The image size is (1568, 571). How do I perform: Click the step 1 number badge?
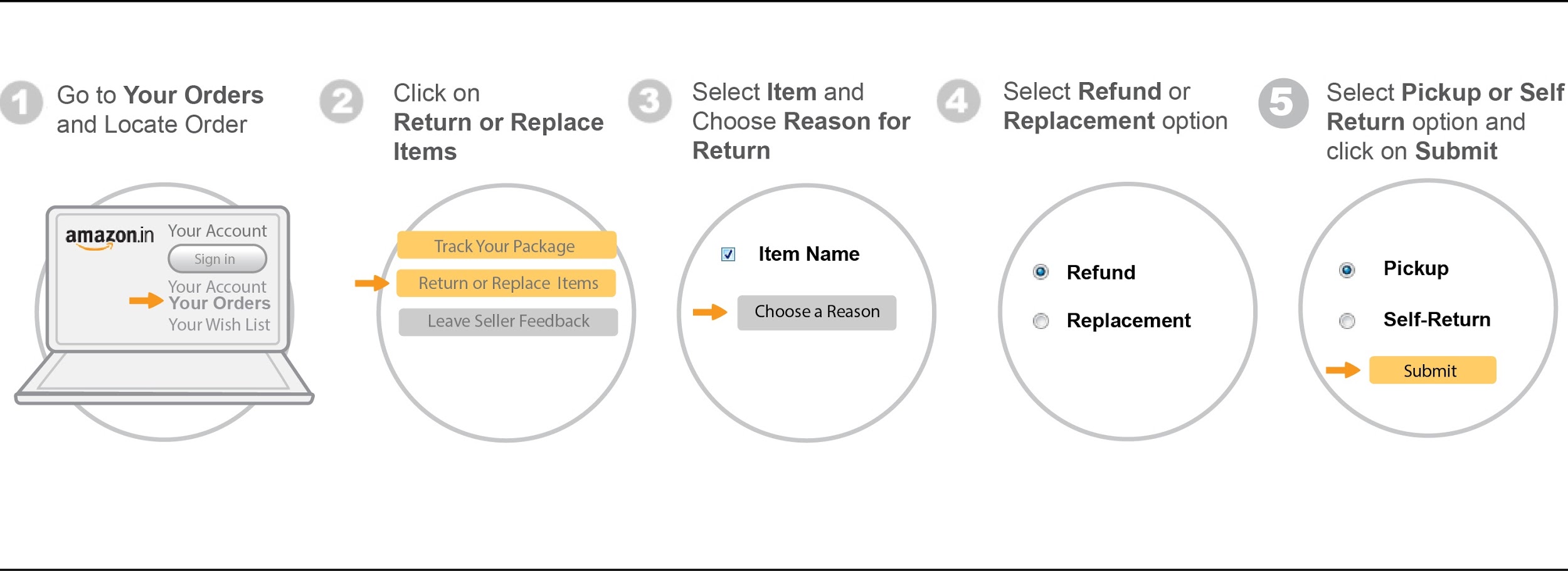[22, 102]
